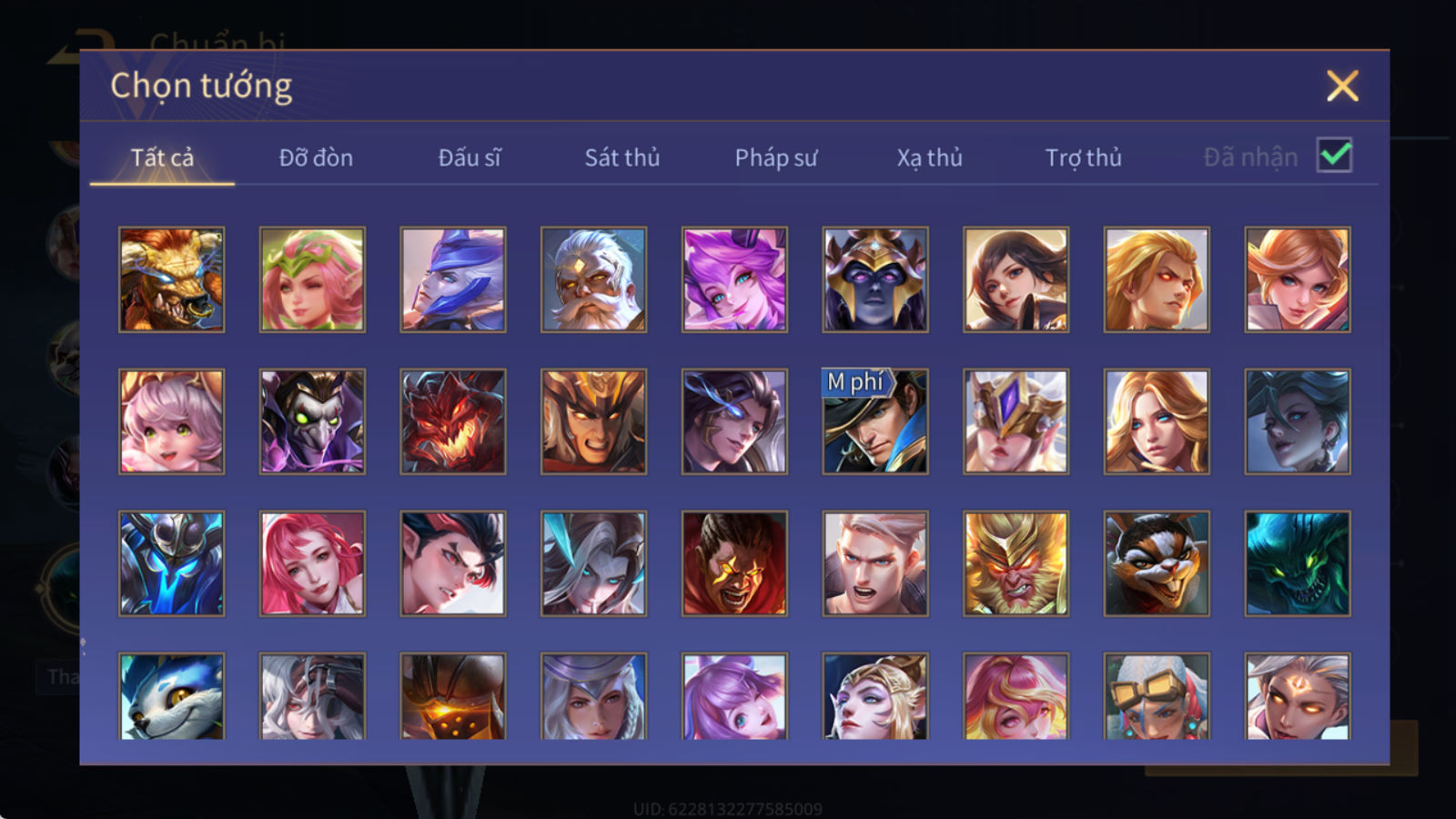Viewport: 1456px width, 819px height.
Task: Pick the green-eyed plague mask hero
Action: coord(312,421)
